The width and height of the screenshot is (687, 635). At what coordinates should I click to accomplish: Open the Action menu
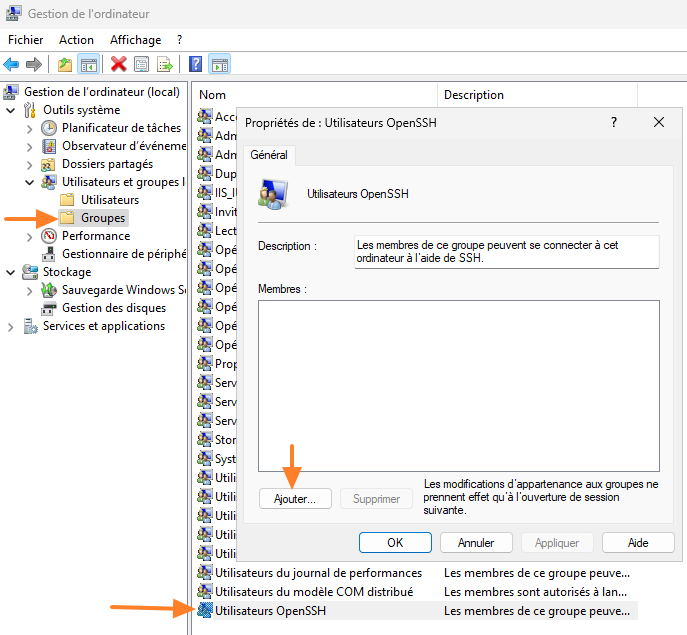[76, 40]
